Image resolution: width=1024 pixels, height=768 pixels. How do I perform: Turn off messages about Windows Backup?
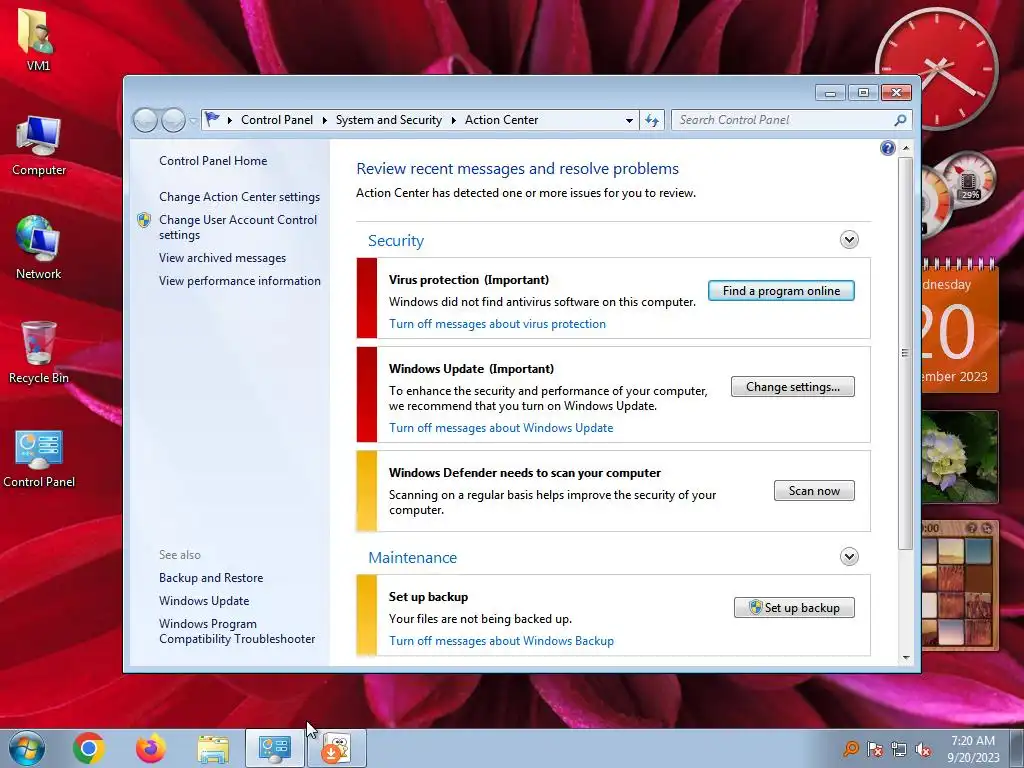pos(502,641)
